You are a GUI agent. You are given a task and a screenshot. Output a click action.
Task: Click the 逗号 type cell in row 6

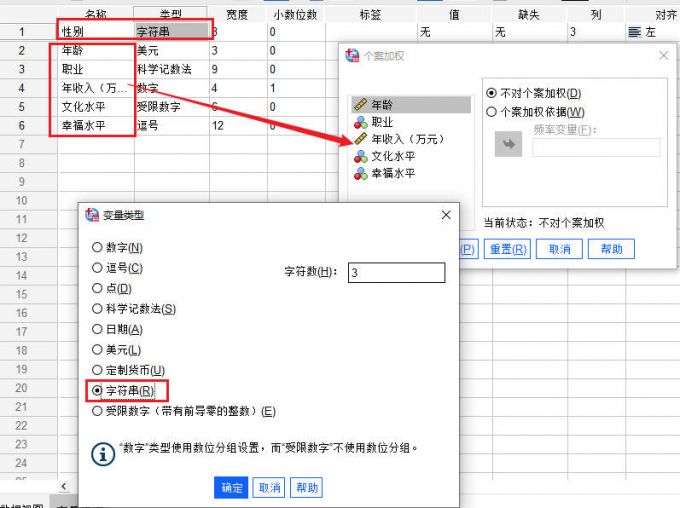point(172,125)
